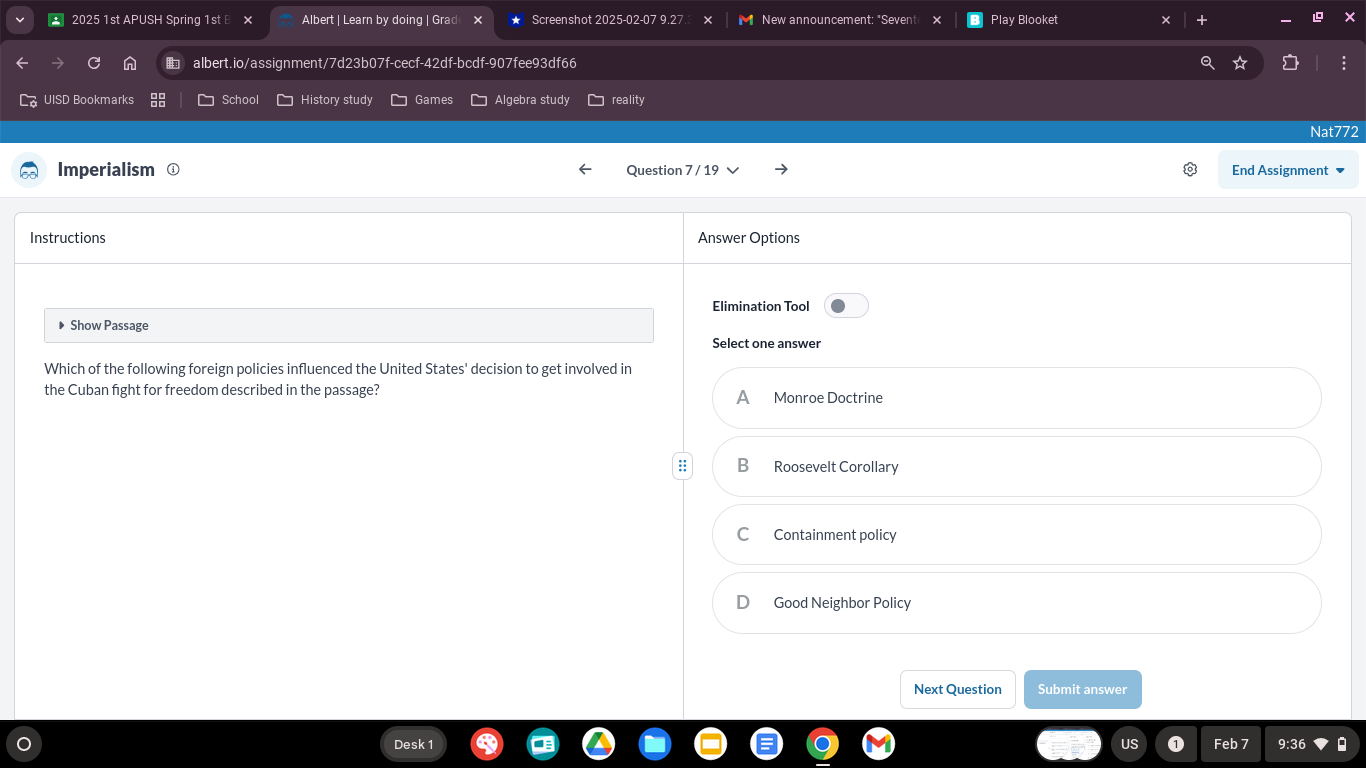Go to the next question arrow

pos(781,170)
